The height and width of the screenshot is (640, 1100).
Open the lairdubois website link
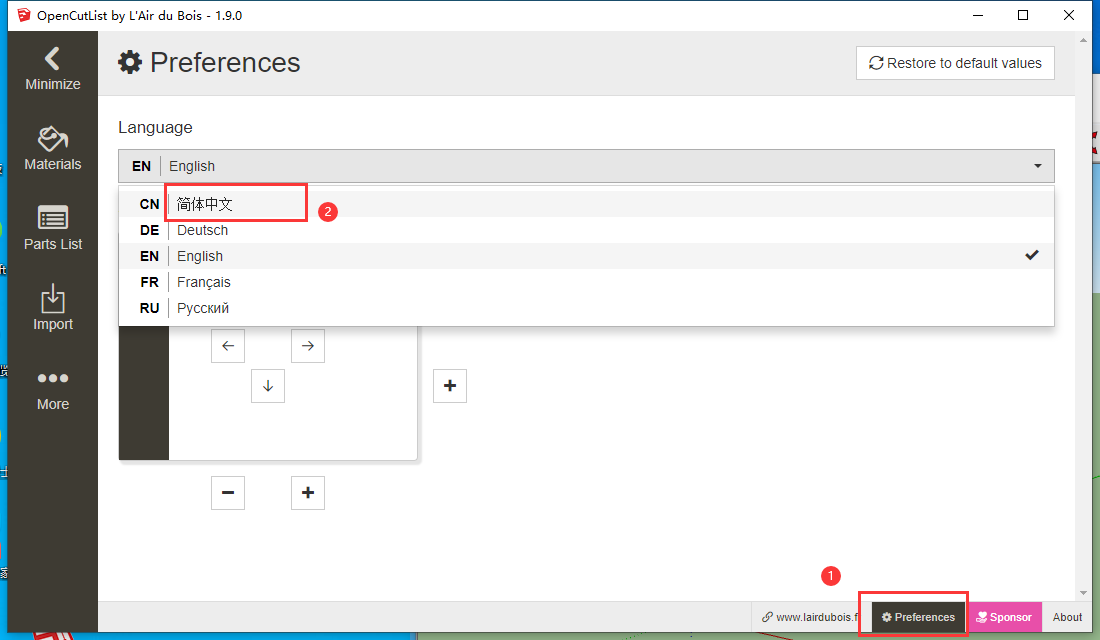tap(811, 617)
